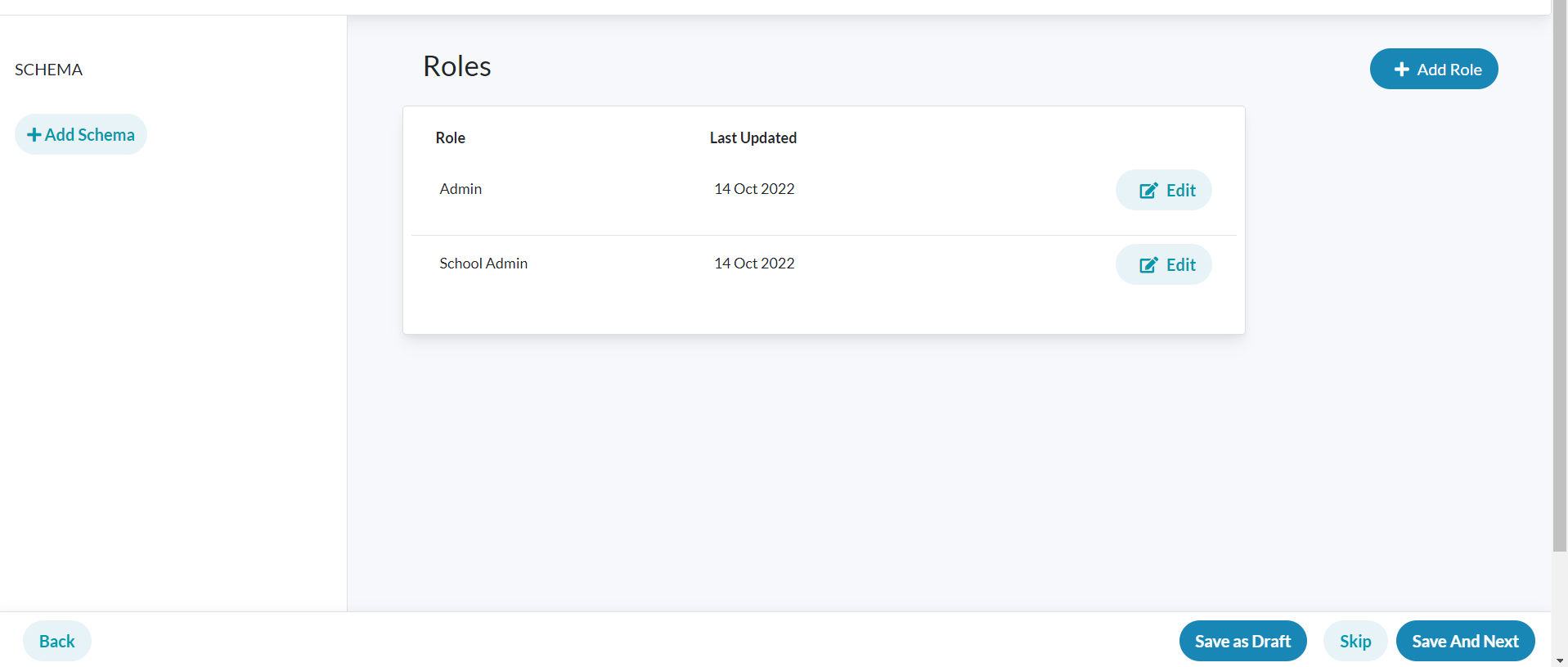
Task: Click the plus icon on Add Role
Action: point(1402,69)
